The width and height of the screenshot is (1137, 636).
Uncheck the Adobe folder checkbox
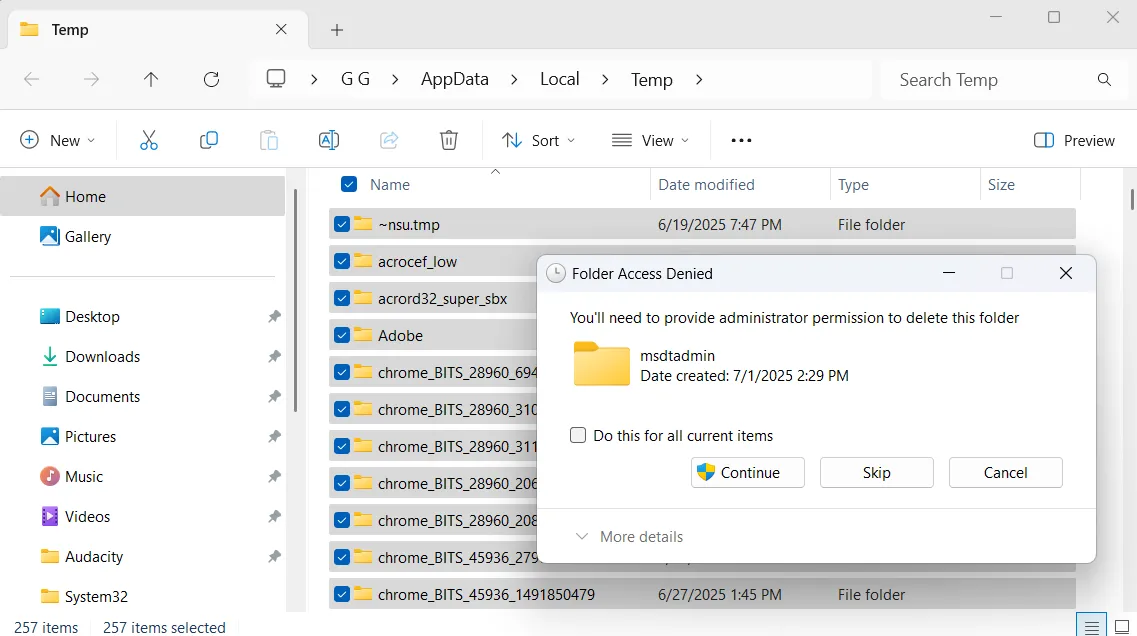342,336
